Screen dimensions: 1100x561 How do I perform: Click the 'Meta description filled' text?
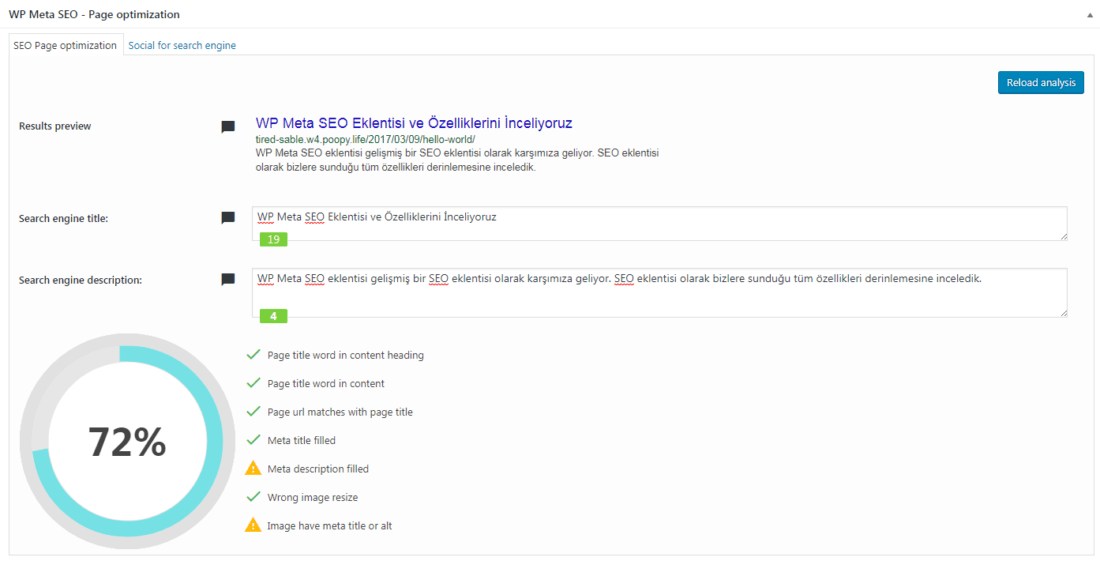click(318, 469)
